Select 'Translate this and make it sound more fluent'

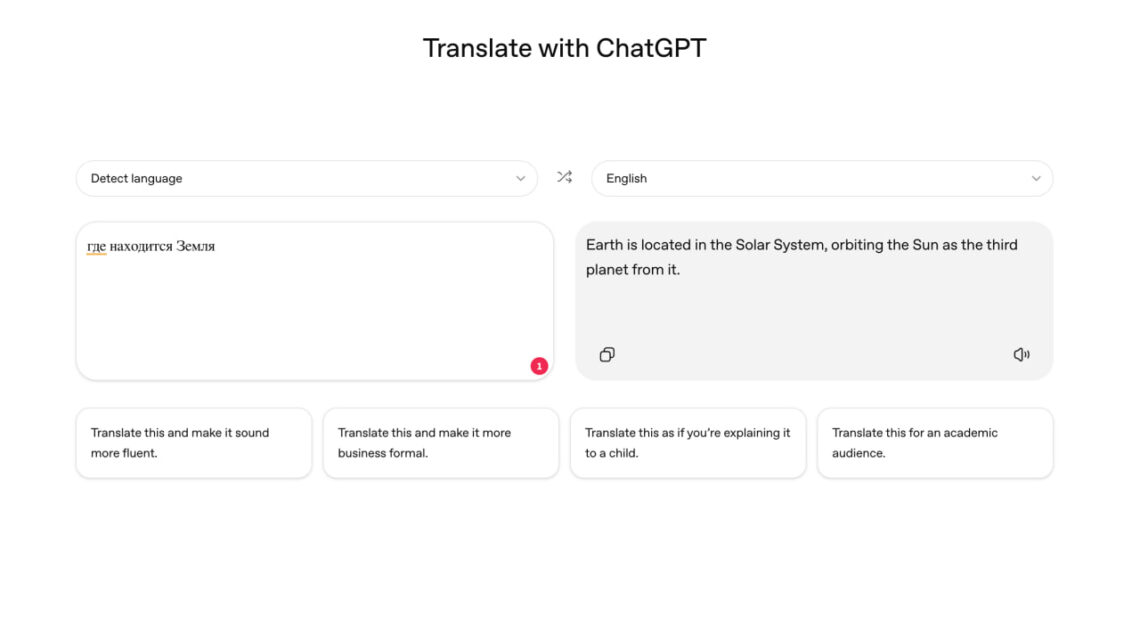[x=194, y=443]
